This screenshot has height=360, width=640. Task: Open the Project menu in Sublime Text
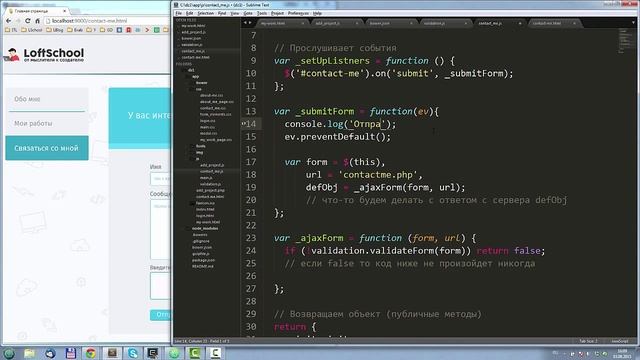[277, 13]
